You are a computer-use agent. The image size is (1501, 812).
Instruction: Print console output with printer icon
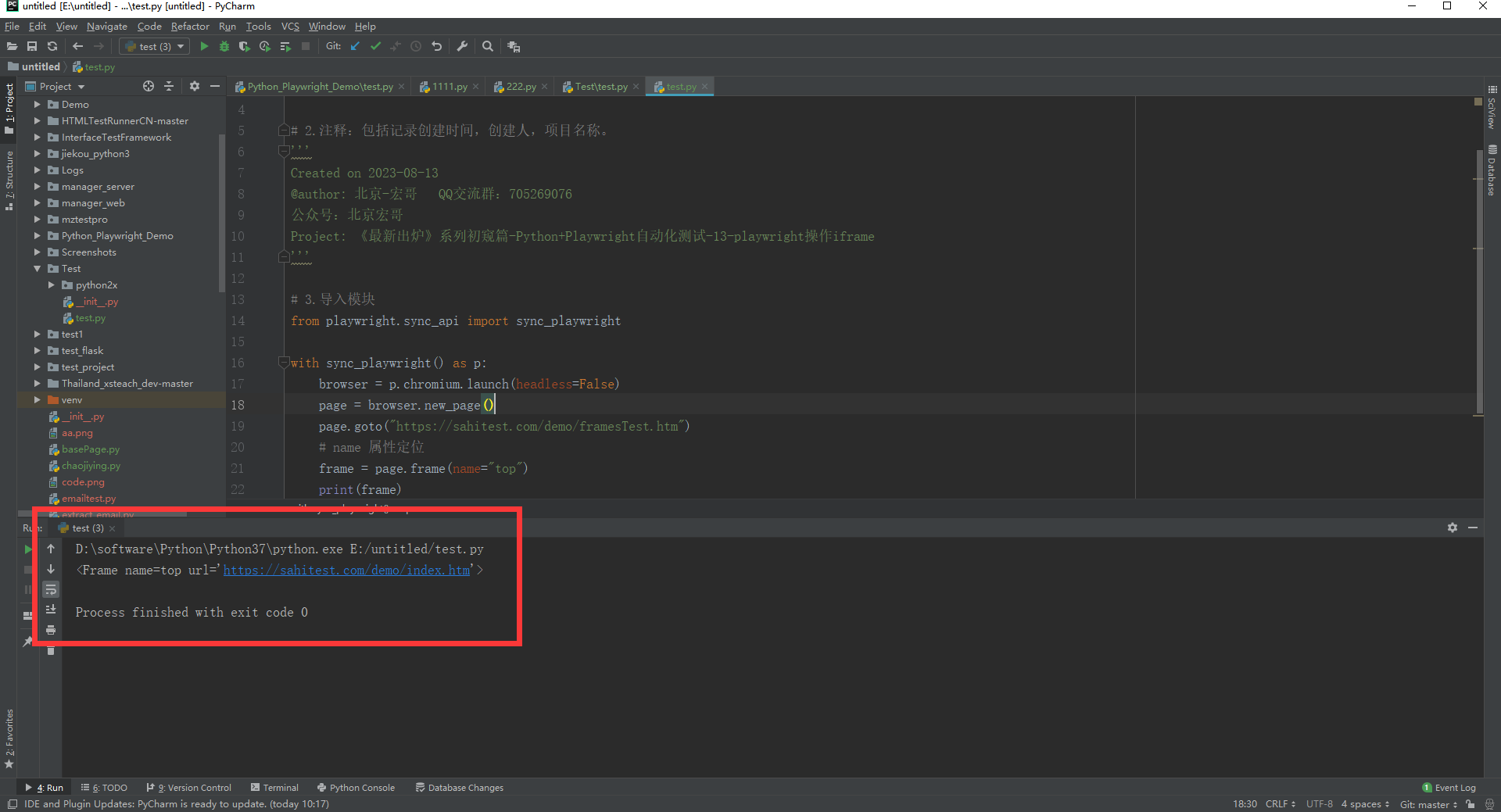click(51, 630)
